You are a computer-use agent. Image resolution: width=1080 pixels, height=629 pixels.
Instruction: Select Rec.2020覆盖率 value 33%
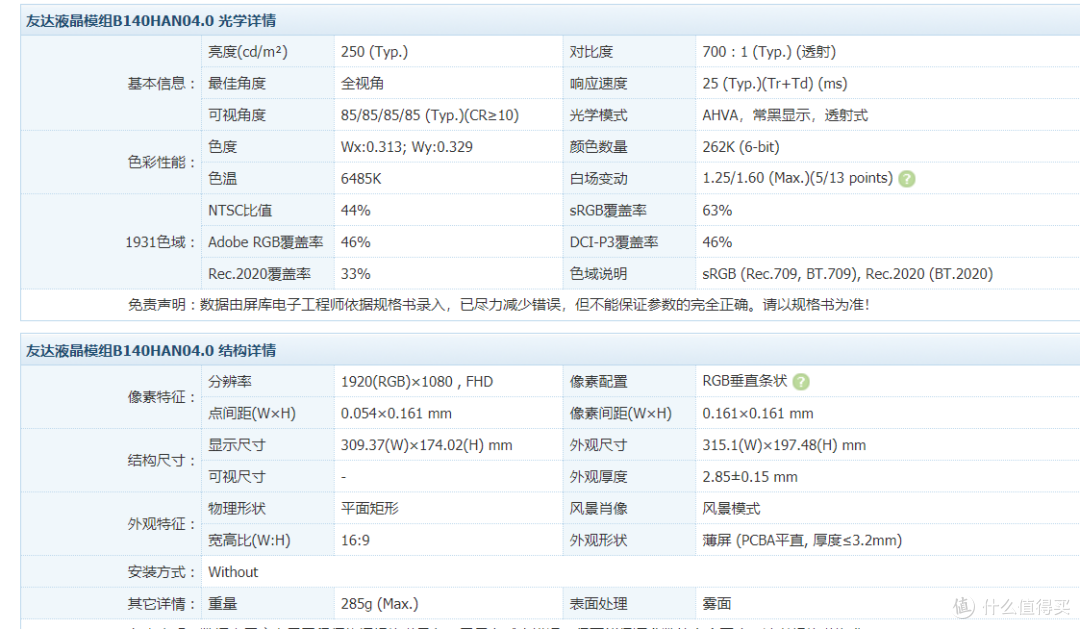pyautogui.click(x=355, y=274)
